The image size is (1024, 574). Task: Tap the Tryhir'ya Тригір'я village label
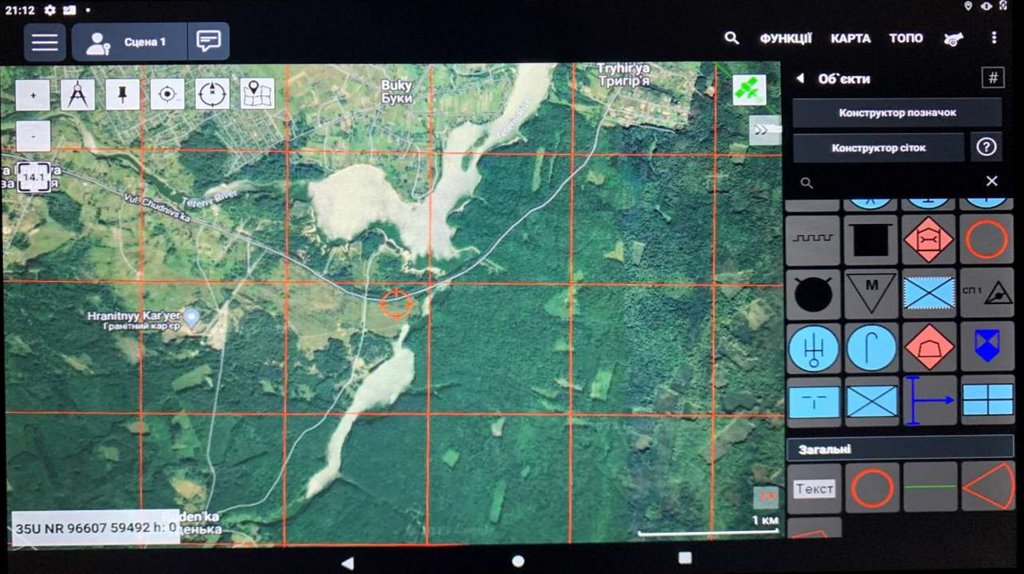pyautogui.click(x=624, y=74)
